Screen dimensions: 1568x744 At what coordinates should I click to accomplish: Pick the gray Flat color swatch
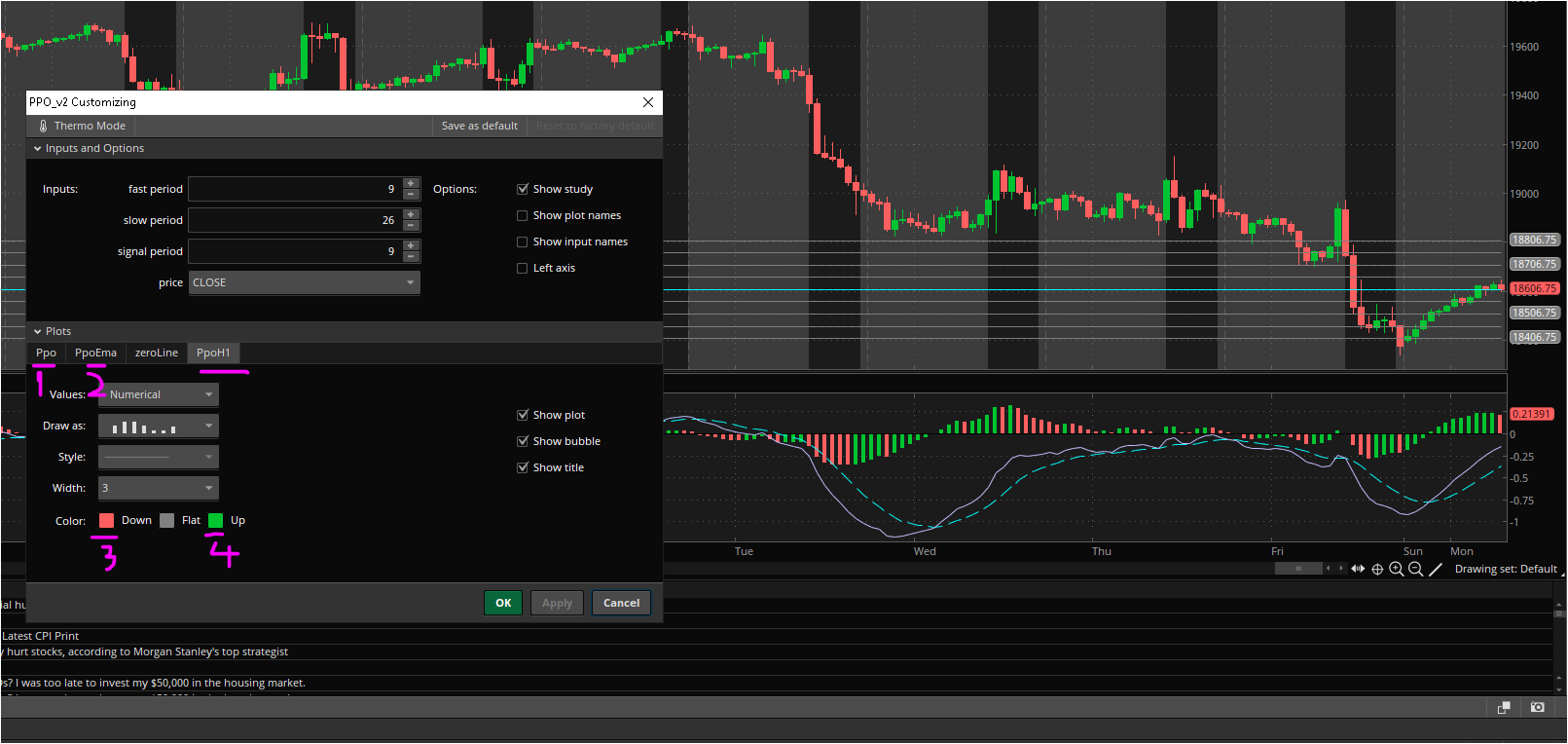(167, 521)
